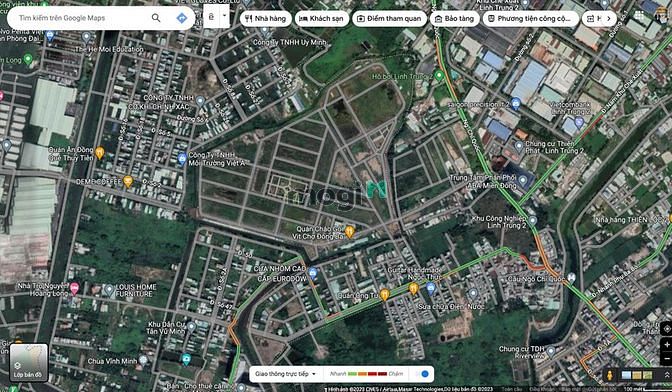This screenshot has height=392, width=672.
Task: Click Nhà Trọ Nguyễn Hoàng Long lodging pin
Action: [75, 288]
